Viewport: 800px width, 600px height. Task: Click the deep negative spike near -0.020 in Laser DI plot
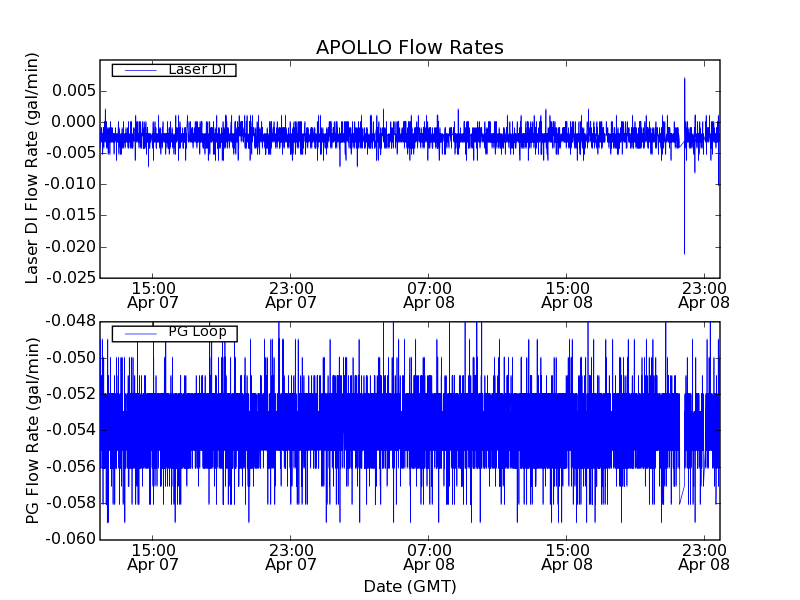[x=684, y=250]
